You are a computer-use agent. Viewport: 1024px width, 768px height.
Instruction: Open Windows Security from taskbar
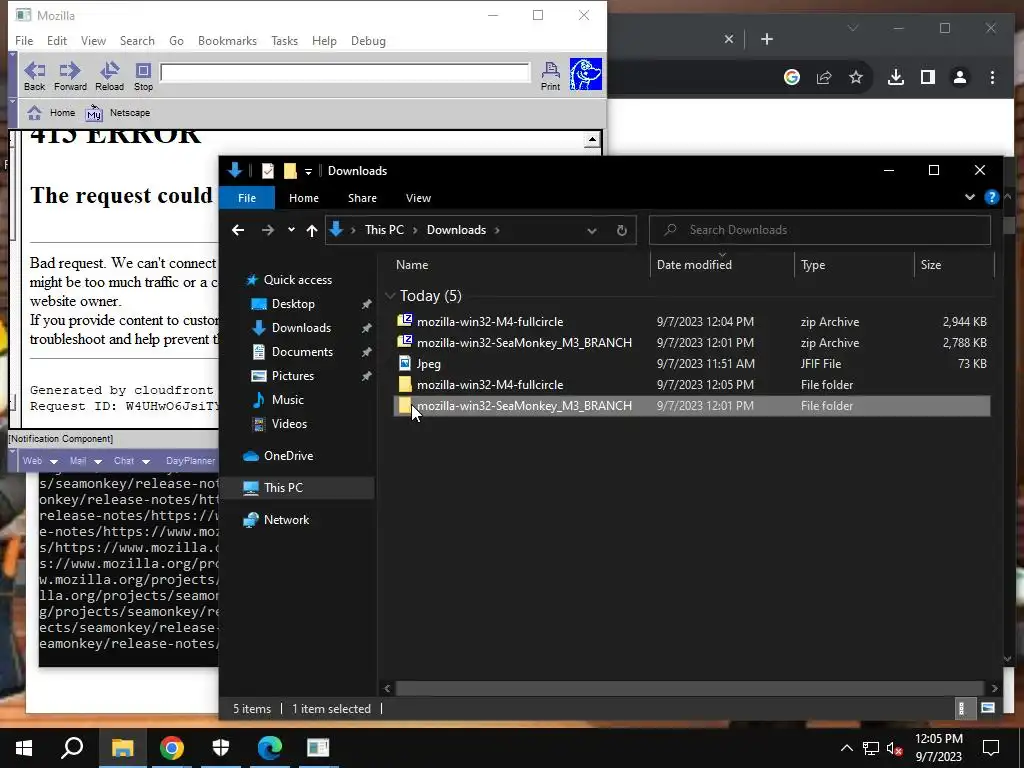pos(221,748)
